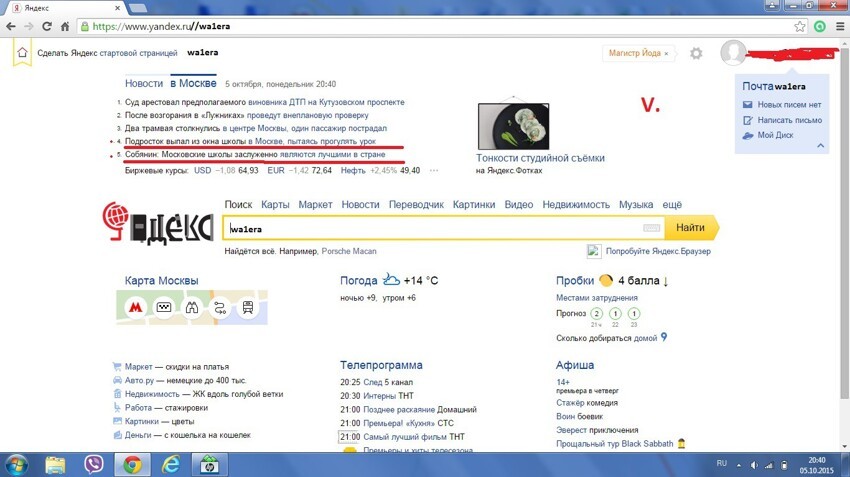This screenshot has width=850, height=477.
Task: Open Лужниках fire news headline
Action: [x=247, y=115]
